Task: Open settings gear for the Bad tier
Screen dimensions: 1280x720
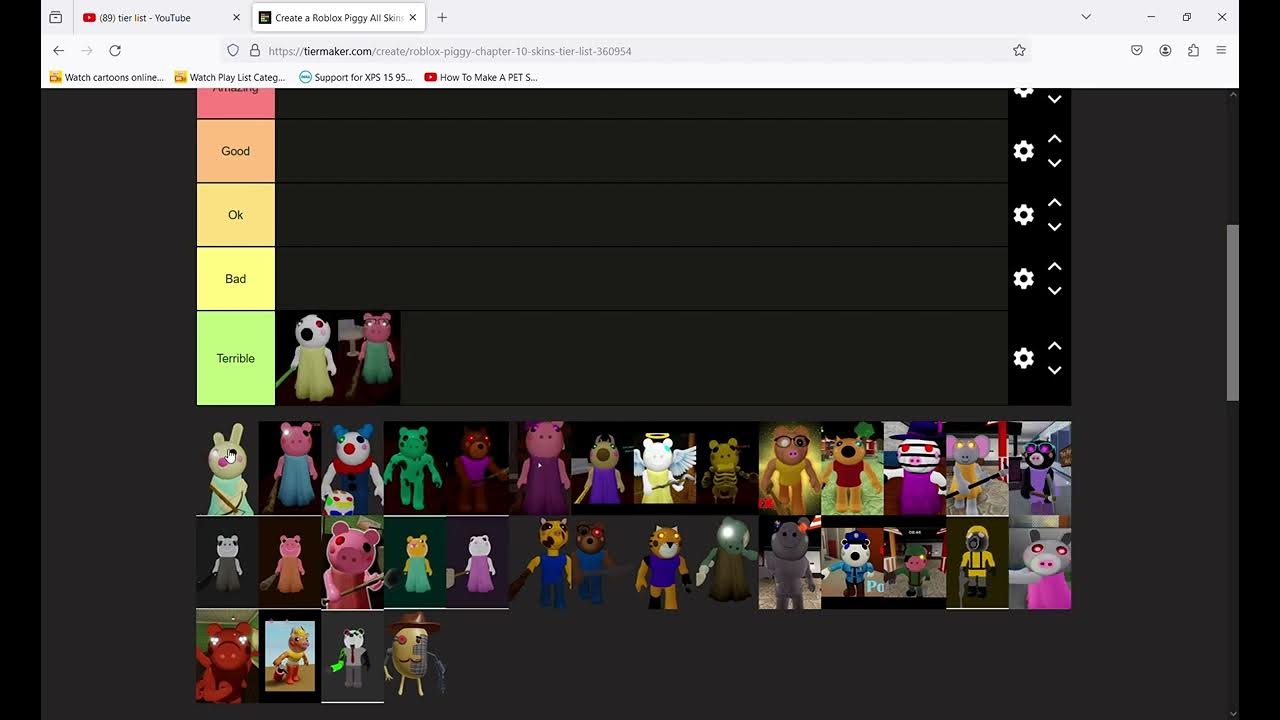Action: tap(1023, 279)
